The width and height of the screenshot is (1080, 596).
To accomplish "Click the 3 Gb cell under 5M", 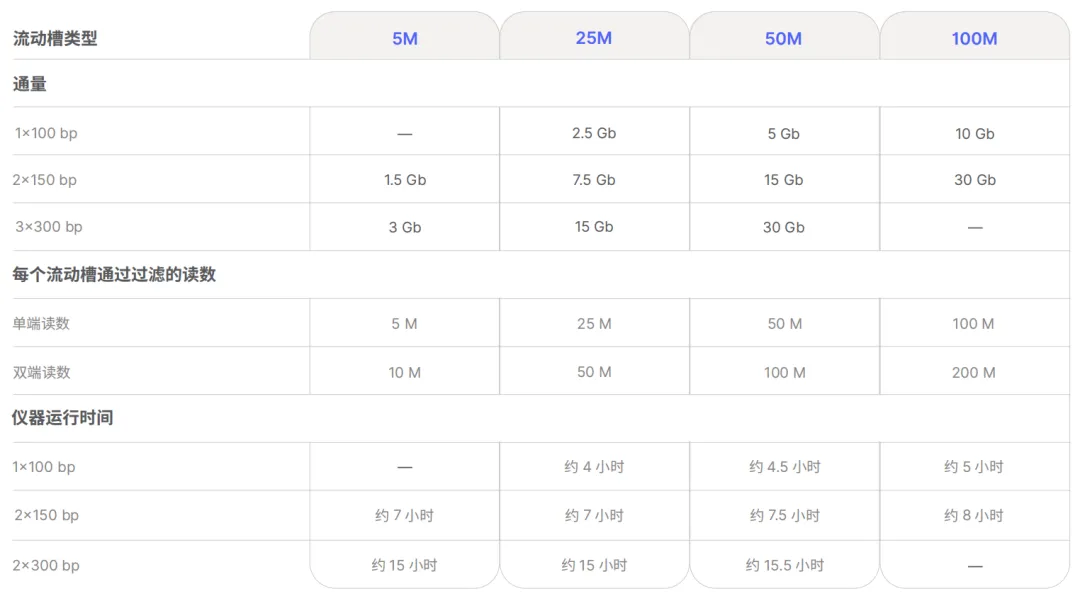I will point(404,228).
